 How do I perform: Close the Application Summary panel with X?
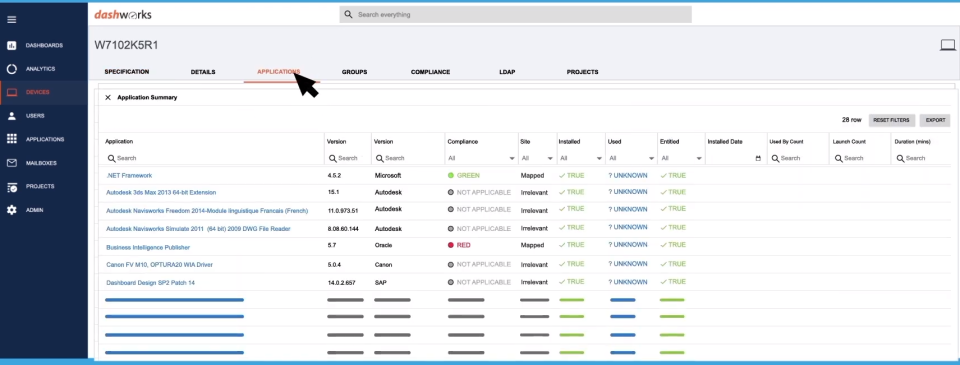[x=108, y=97]
